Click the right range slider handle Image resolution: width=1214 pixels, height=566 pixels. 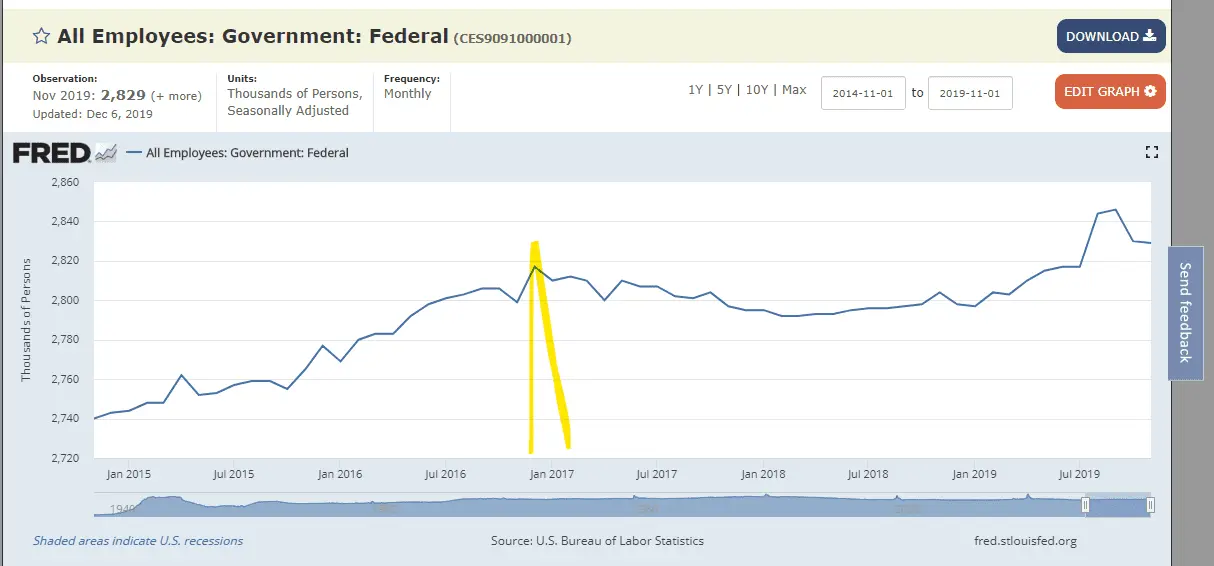coord(1150,506)
